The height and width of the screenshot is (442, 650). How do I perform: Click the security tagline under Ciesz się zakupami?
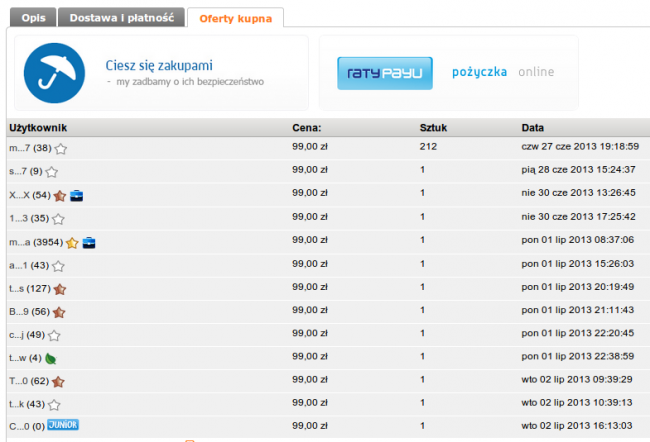pyautogui.click(x=185, y=82)
